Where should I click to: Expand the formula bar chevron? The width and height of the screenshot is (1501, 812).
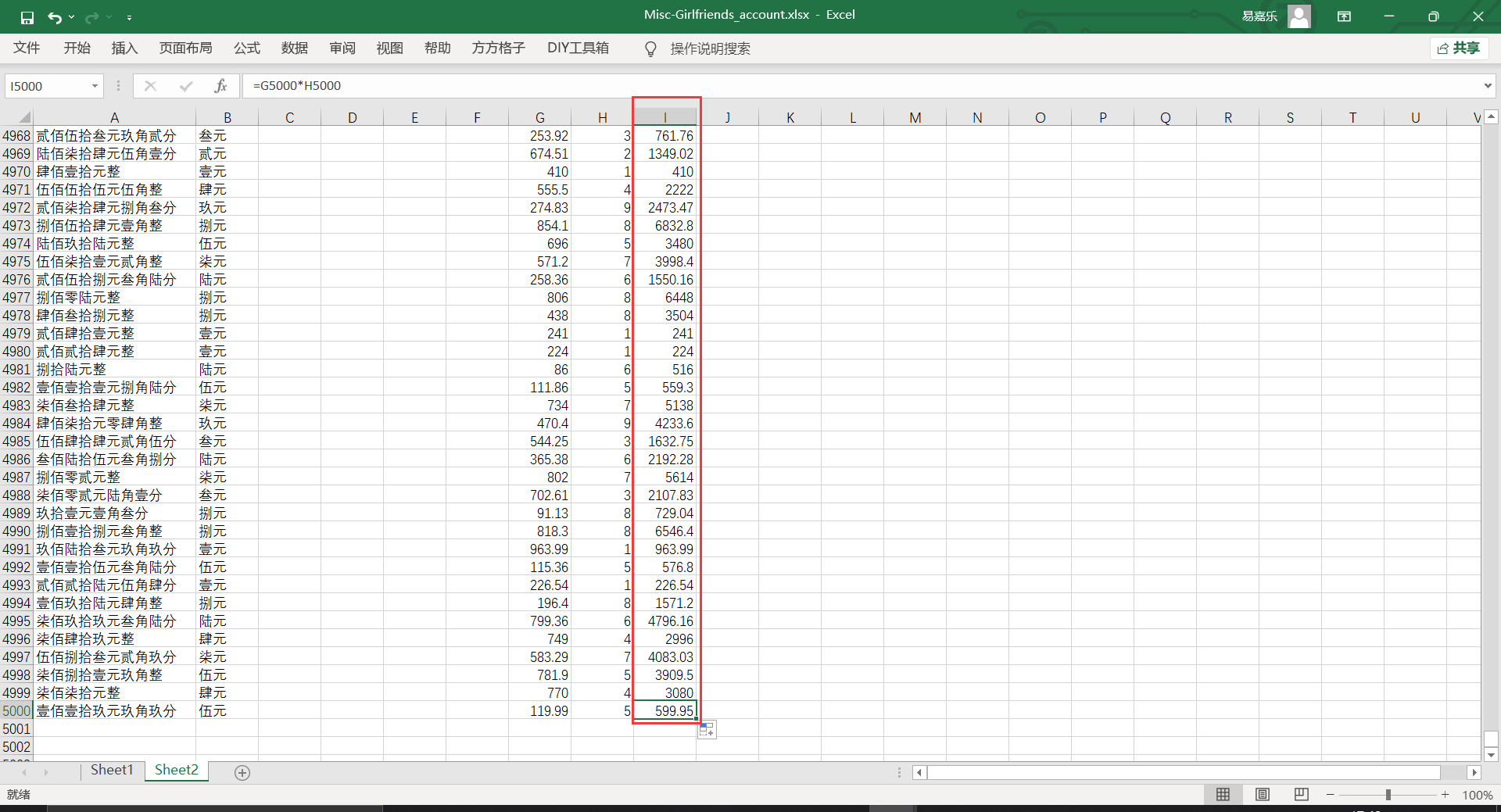[1488, 86]
